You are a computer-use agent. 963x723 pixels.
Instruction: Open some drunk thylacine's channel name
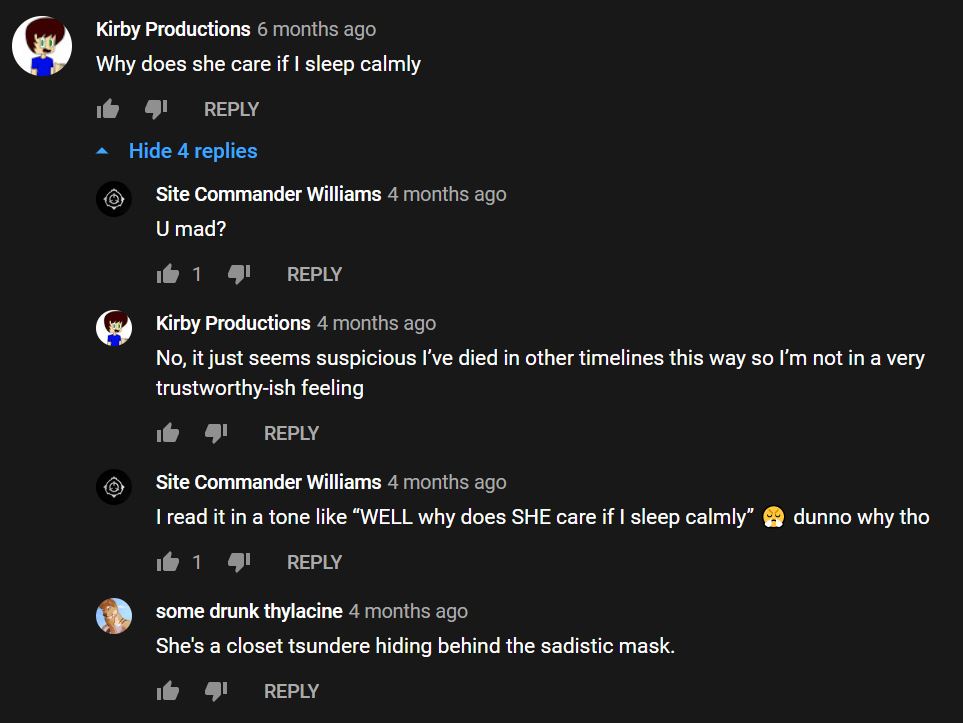[x=249, y=611]
